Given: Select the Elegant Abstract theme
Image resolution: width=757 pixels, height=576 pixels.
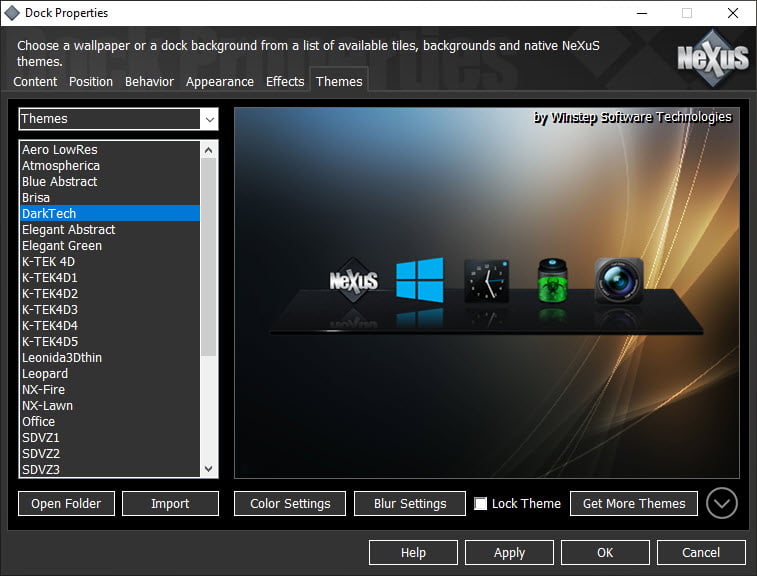Looking at the screenshot, I should [x=110, y=229].
